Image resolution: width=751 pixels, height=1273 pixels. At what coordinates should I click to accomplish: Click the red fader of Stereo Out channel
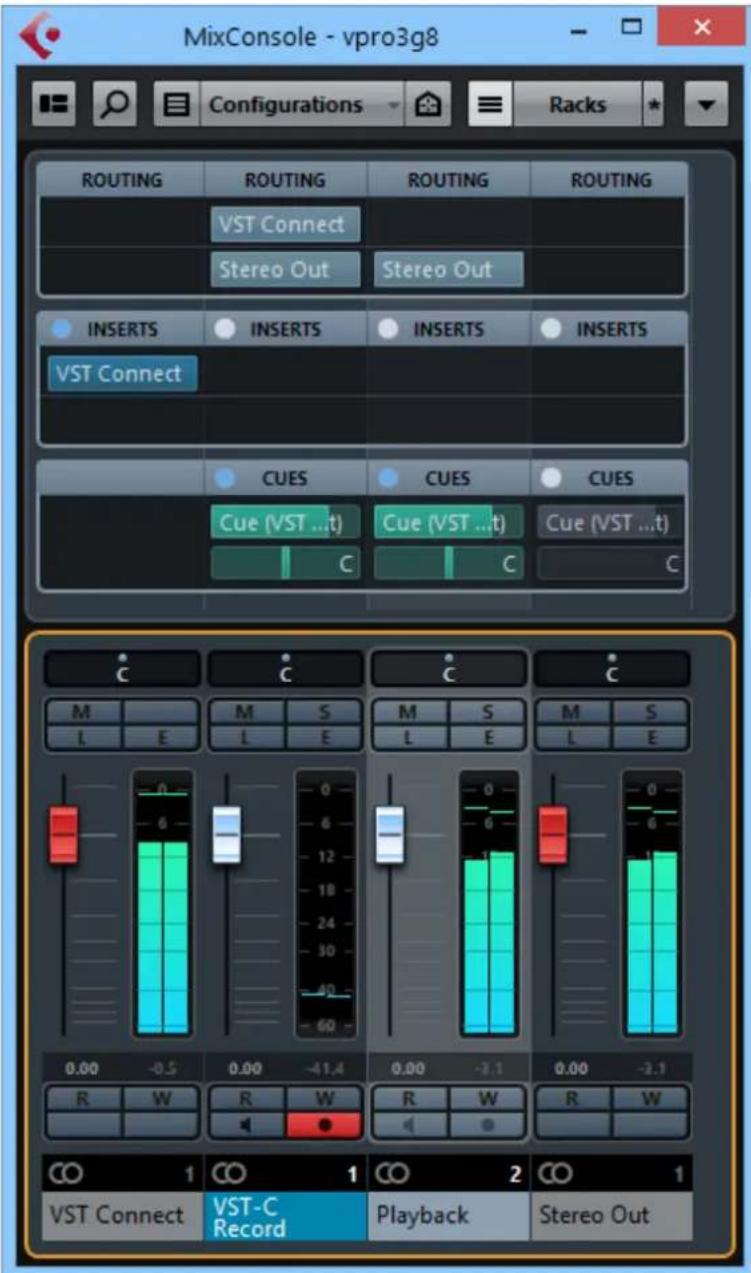point(552,834)
